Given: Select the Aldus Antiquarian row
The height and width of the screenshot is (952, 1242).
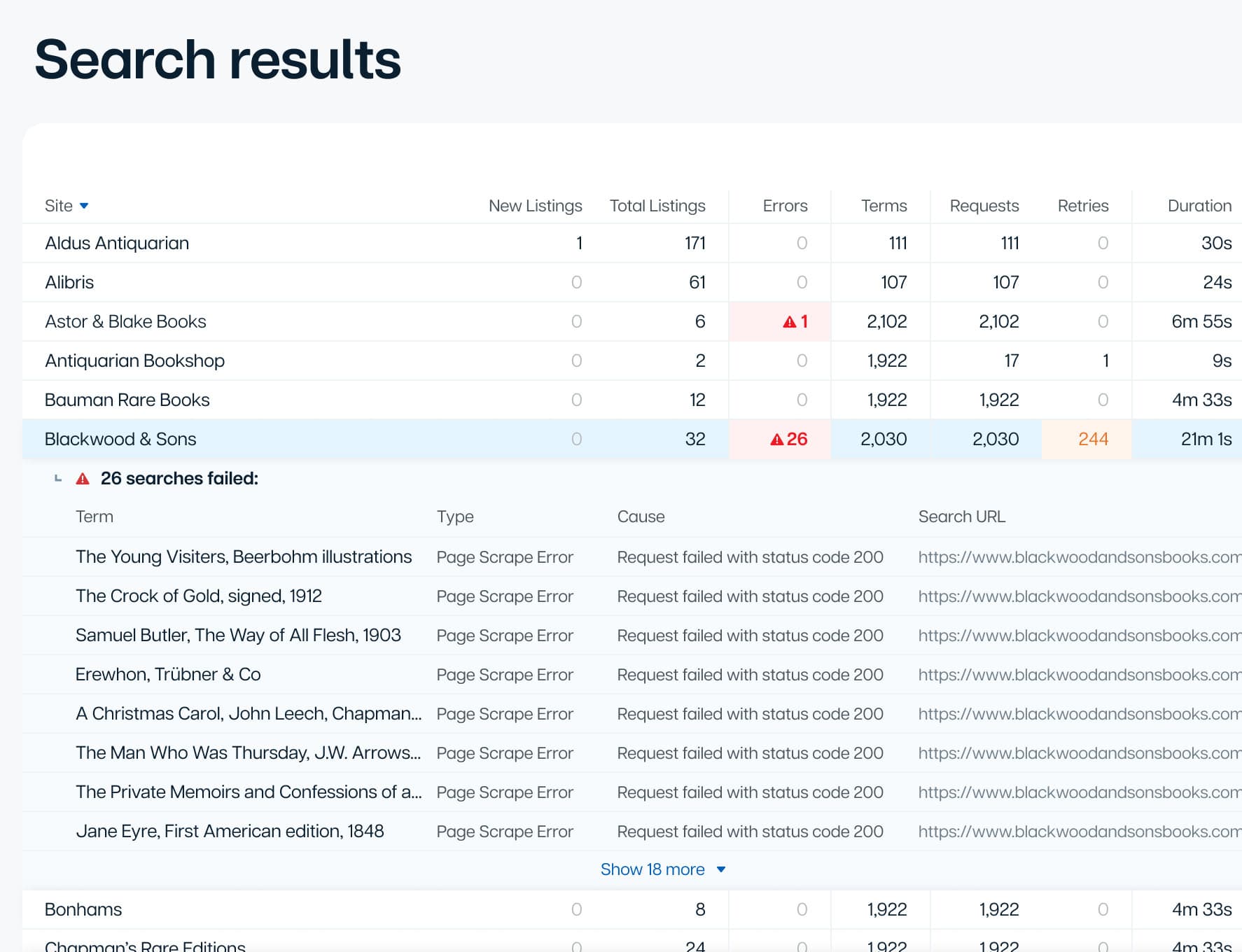Looking at the screenshot, I should pyautogui.click(x=632, y=244).
